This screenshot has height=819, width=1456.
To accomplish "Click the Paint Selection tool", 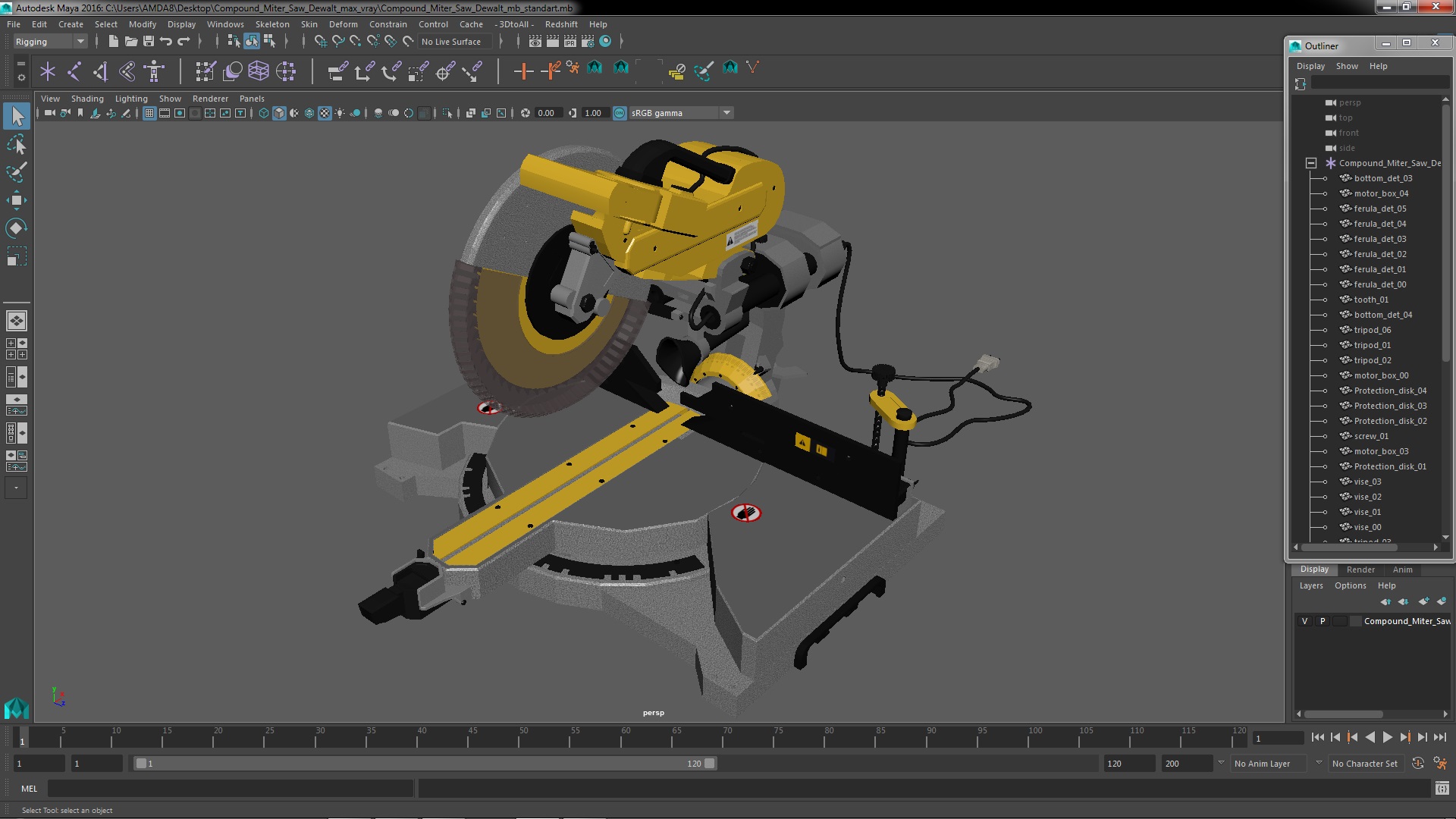I will 16,172.
